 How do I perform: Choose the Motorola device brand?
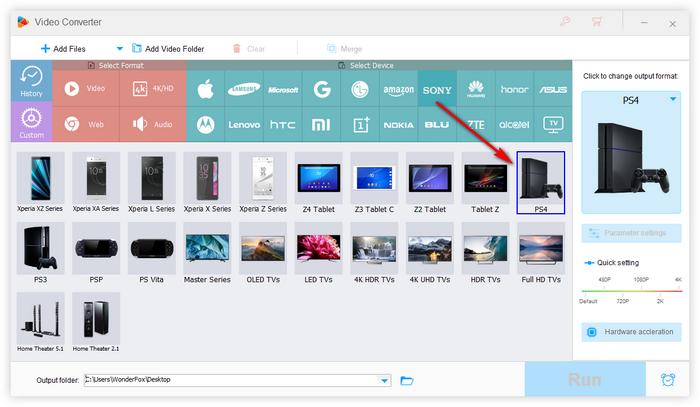click(205, 125)
